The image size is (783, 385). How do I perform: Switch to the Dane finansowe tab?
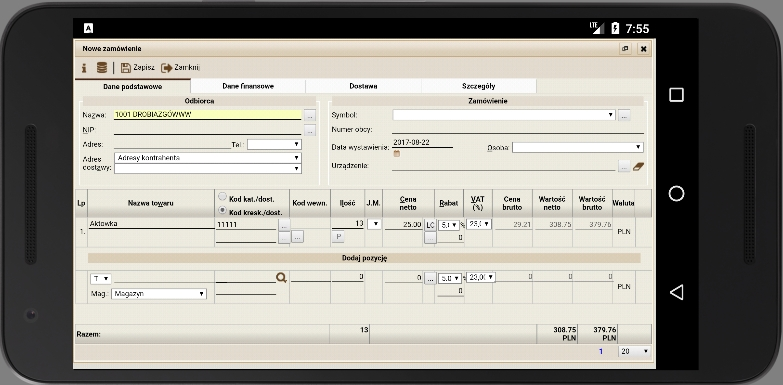(248, 86)
